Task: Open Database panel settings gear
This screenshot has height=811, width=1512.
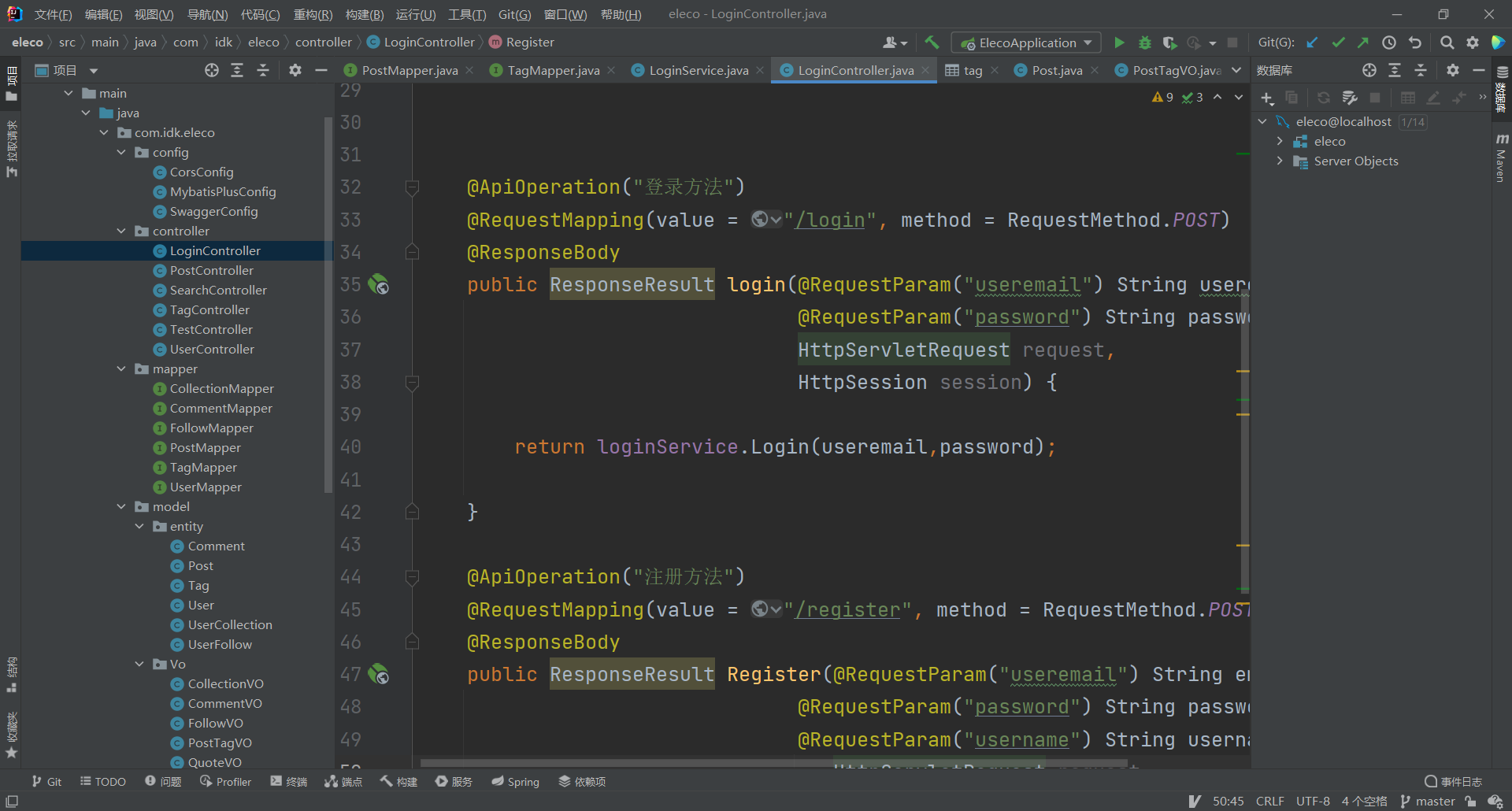Action: click(x=1453, y=70)
